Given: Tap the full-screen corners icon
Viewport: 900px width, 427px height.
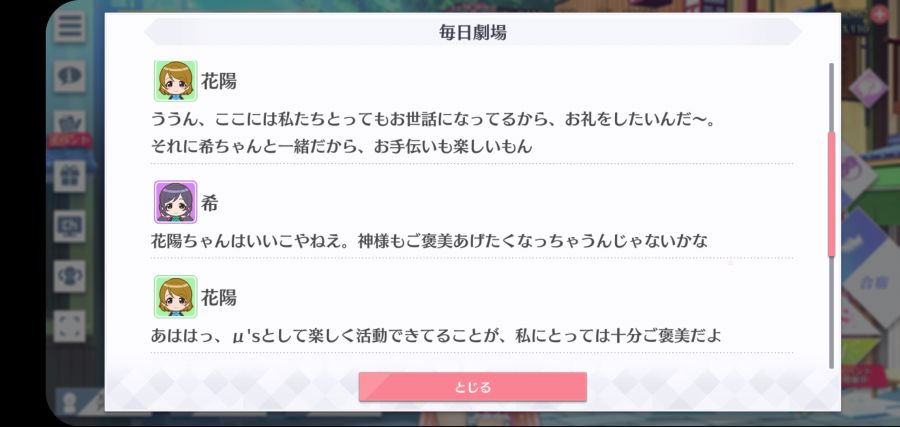Looking at the screenshot, I should click(69, 326).
